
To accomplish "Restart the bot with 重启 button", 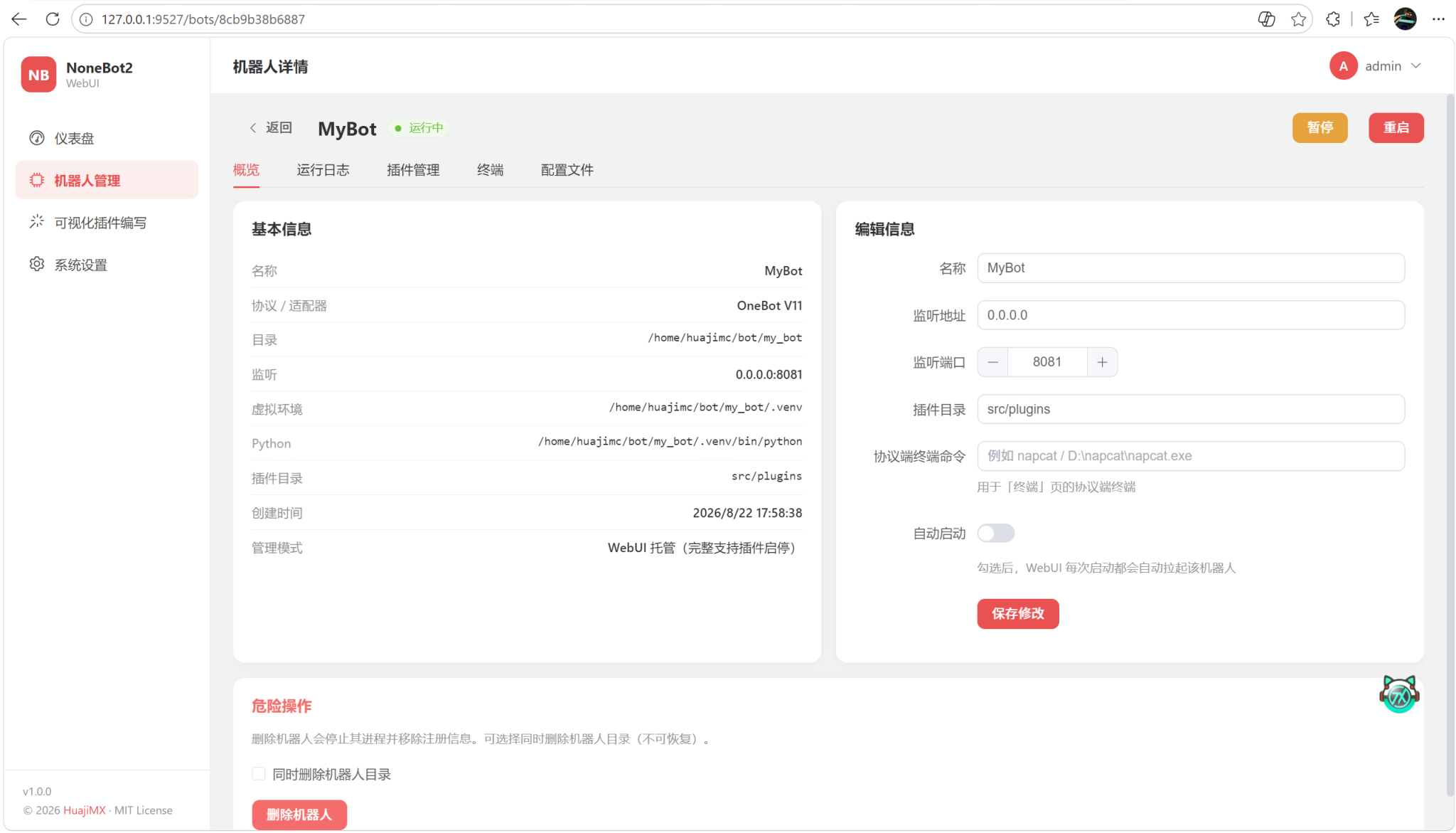I will point(1396,128).
